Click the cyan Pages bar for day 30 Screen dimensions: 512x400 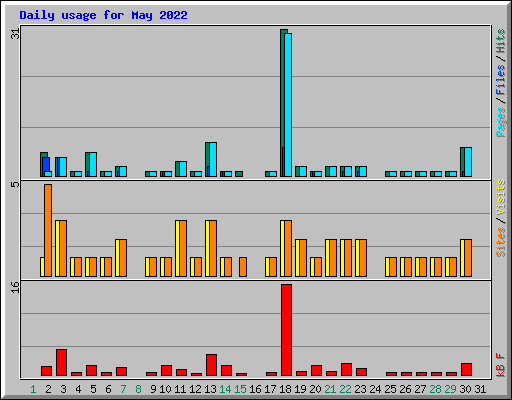(468, 162)
